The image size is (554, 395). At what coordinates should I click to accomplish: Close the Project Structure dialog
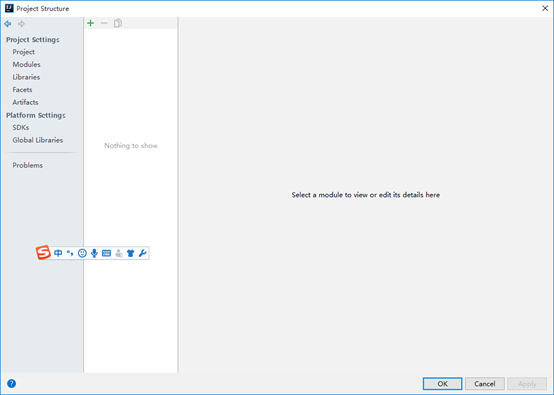click(x=545, y=8)
